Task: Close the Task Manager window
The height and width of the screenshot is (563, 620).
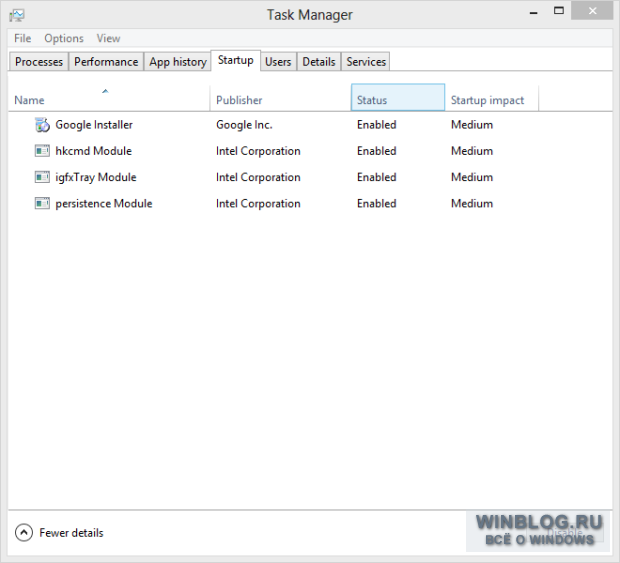Action: pyautogui.click(x=592, y=11)
